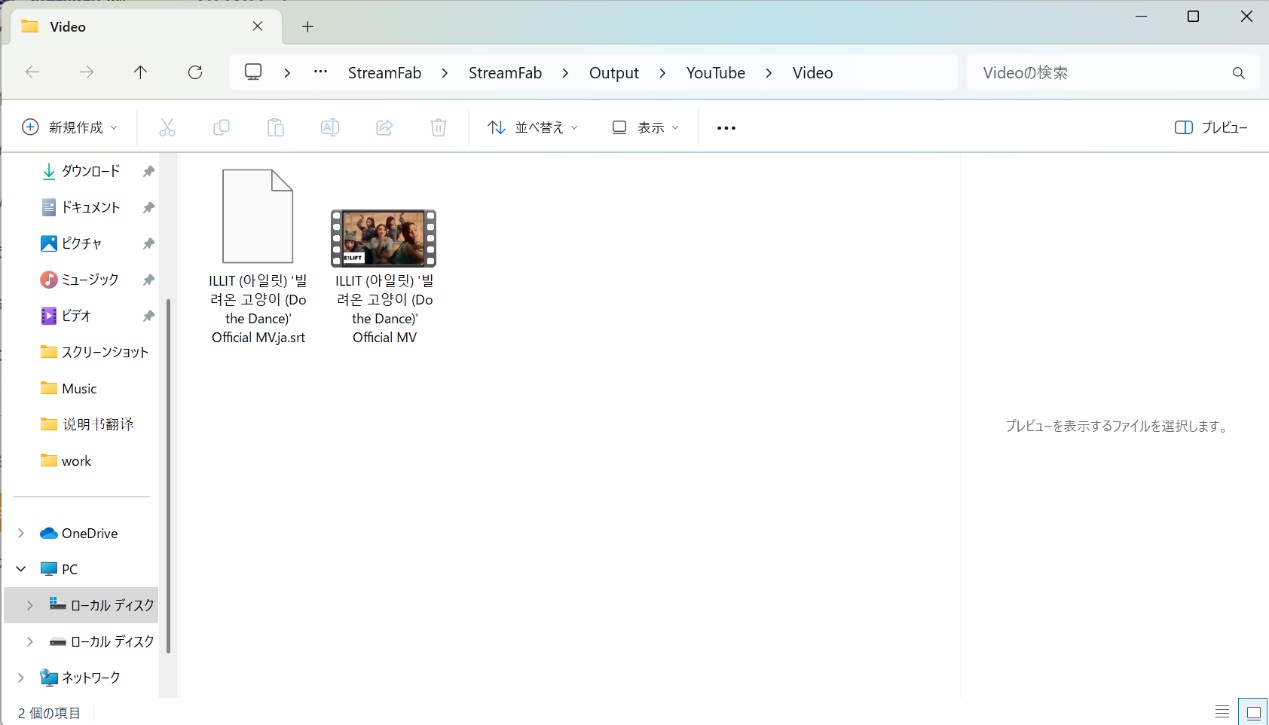Screen dimensions: 1269x725
Task: Switch to large icons view in status bar
Action: [1252, 712]
